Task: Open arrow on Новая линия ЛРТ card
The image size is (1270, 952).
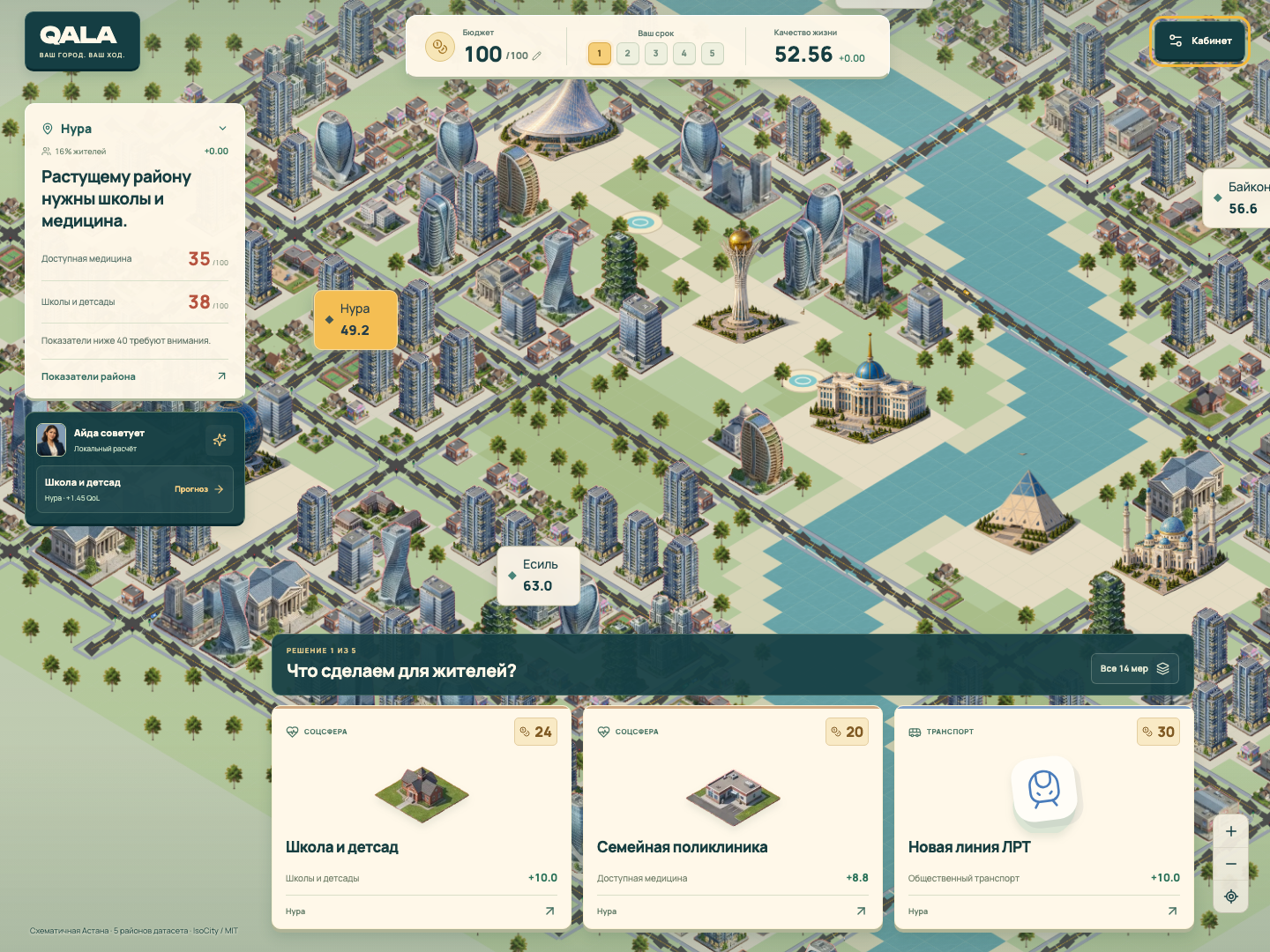Action: coord(1172,911)
